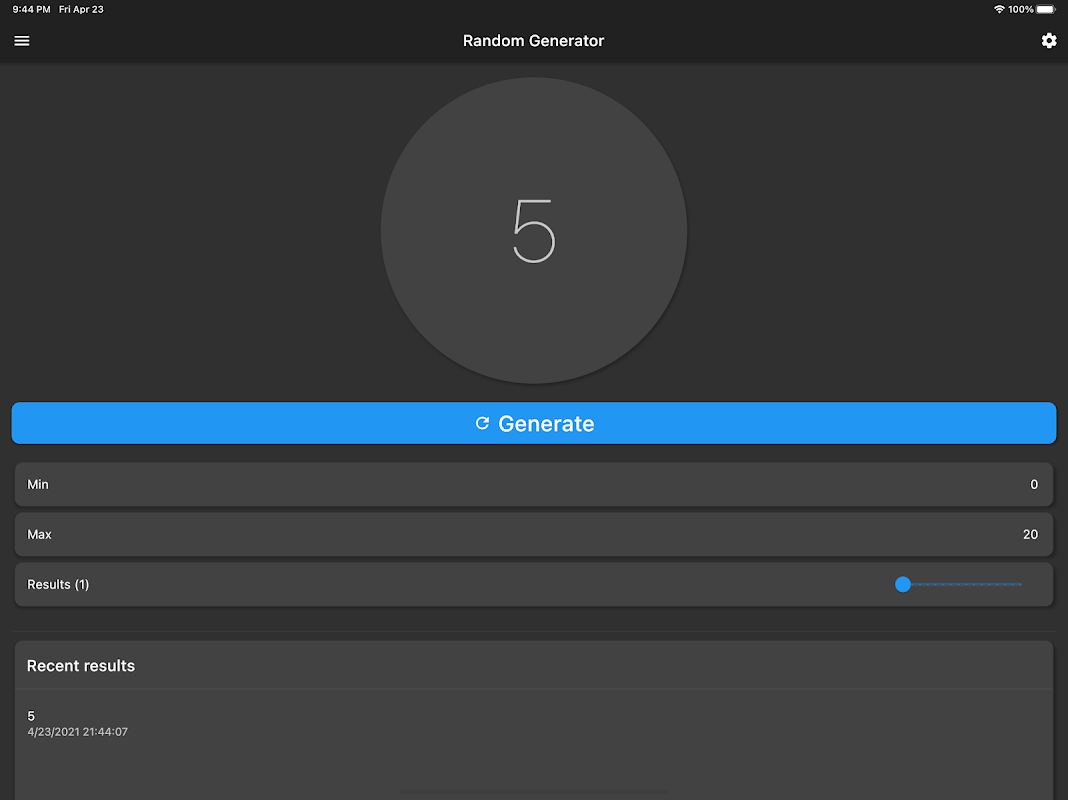The width and height of the screenshot is (1068, 800).
Task: Select the recent result entry 5
Action: [534, 724]
